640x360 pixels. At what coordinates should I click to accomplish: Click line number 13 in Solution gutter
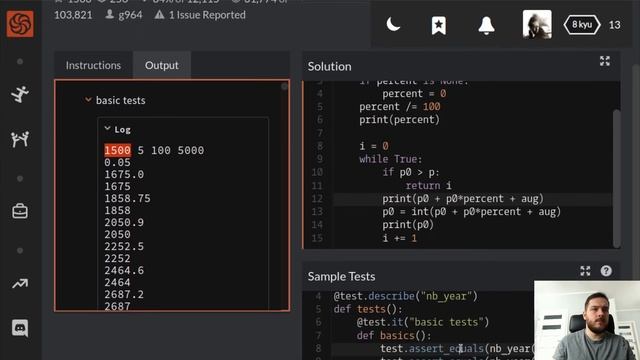(317, 211)
